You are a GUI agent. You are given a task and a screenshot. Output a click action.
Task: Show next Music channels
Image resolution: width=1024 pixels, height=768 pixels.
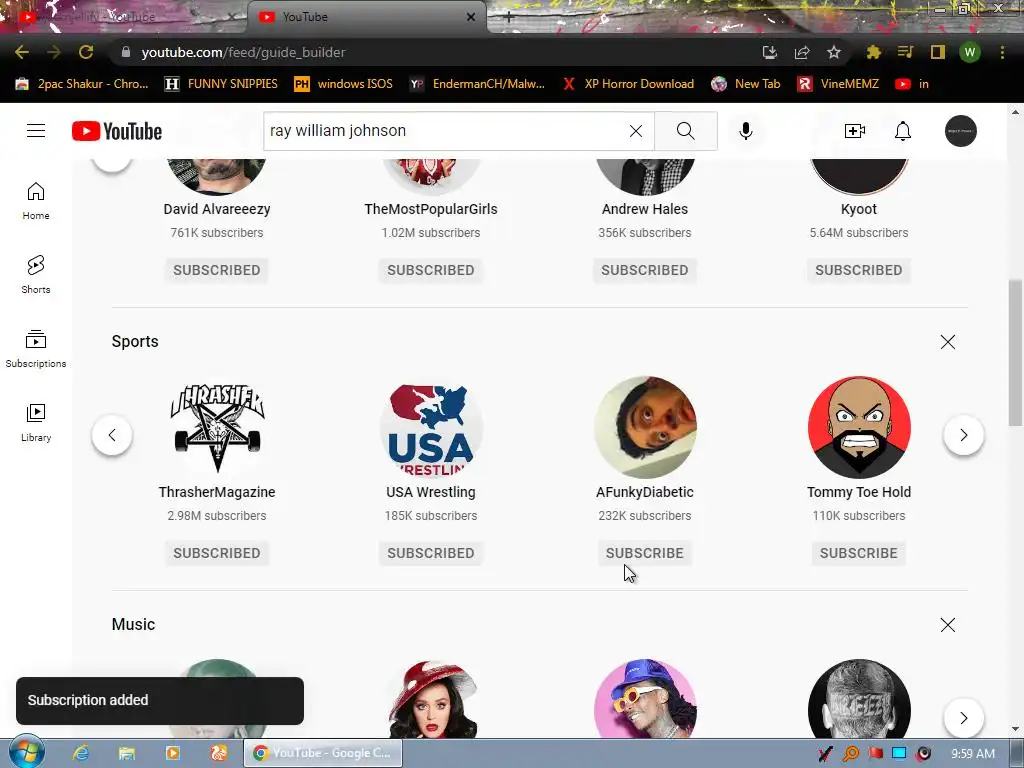coord(964,718)
